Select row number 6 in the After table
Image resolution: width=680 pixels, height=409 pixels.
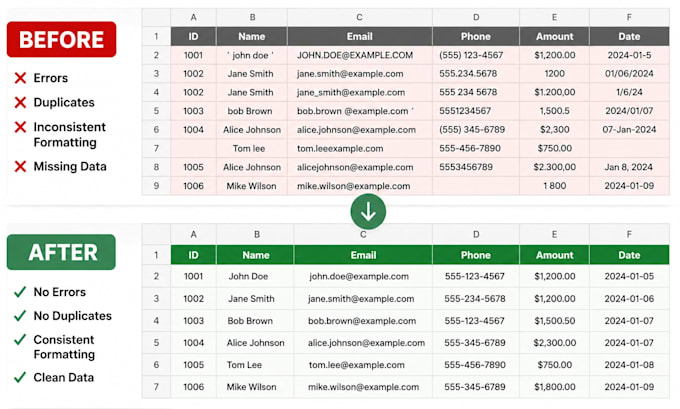pyautogui.click(x=156, y=365)
